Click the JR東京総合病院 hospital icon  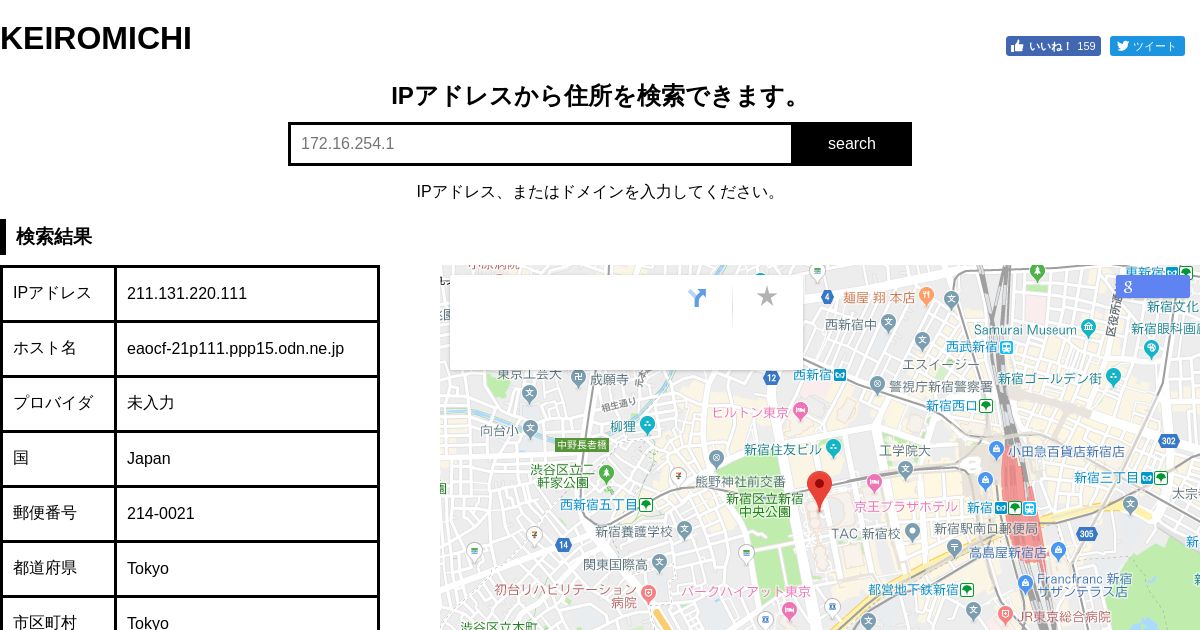[x=1006, y=613]
